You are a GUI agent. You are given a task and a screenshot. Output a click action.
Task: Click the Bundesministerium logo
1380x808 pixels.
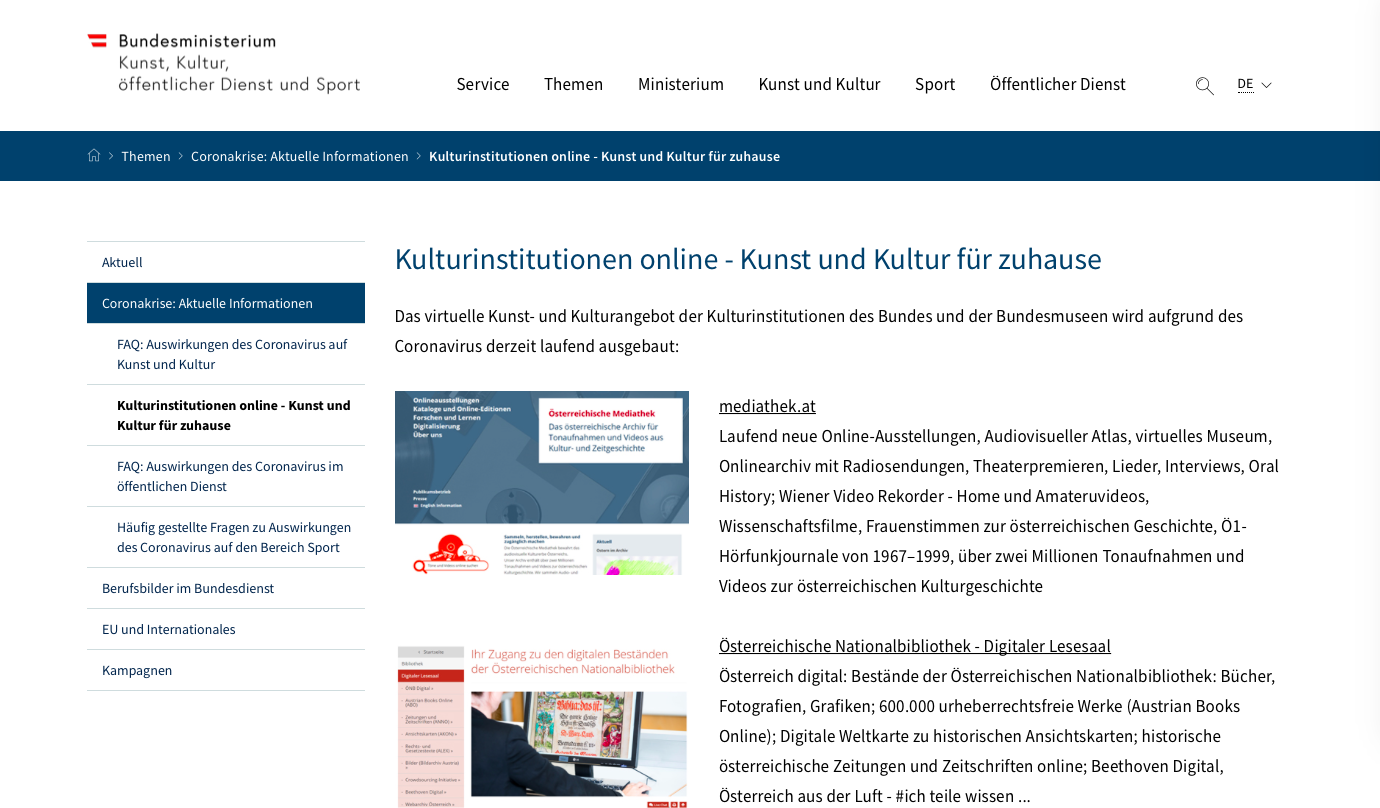[x=224, y=63]
